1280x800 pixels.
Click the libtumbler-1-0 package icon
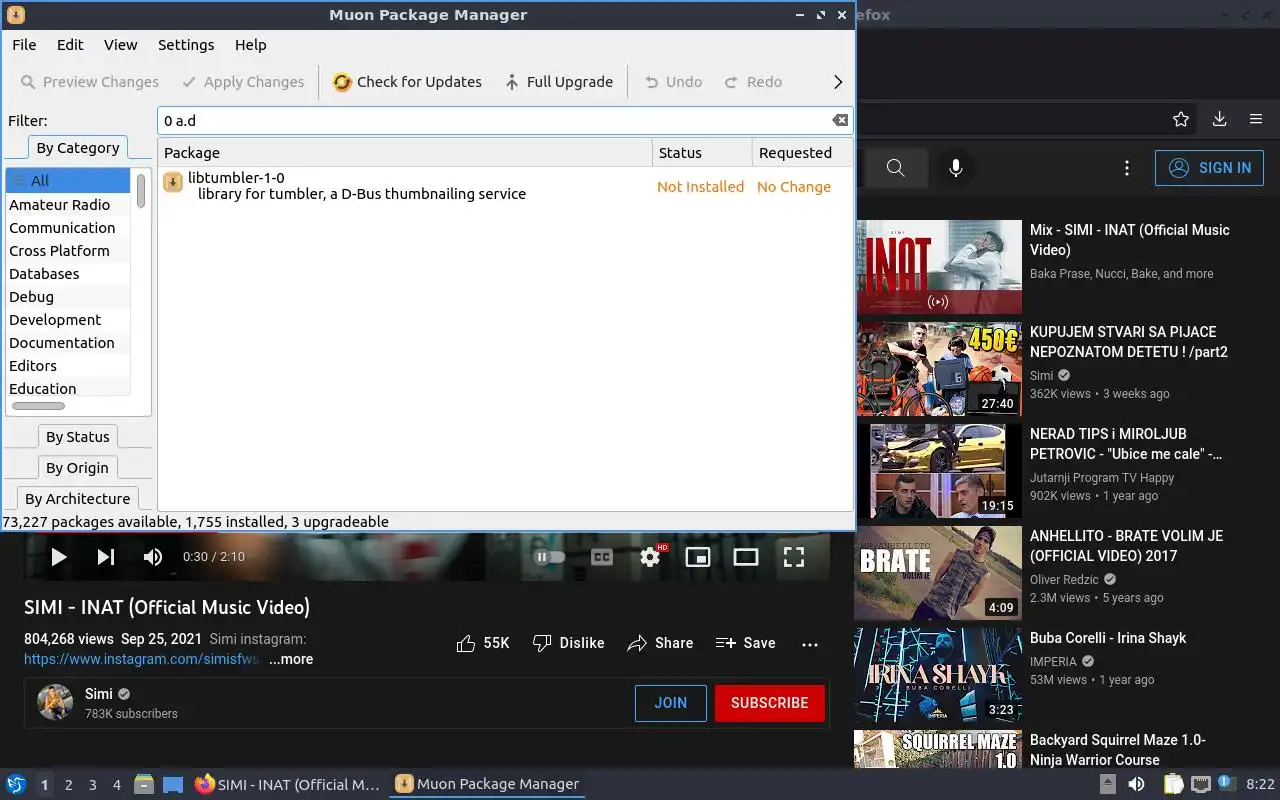[173, 182]
